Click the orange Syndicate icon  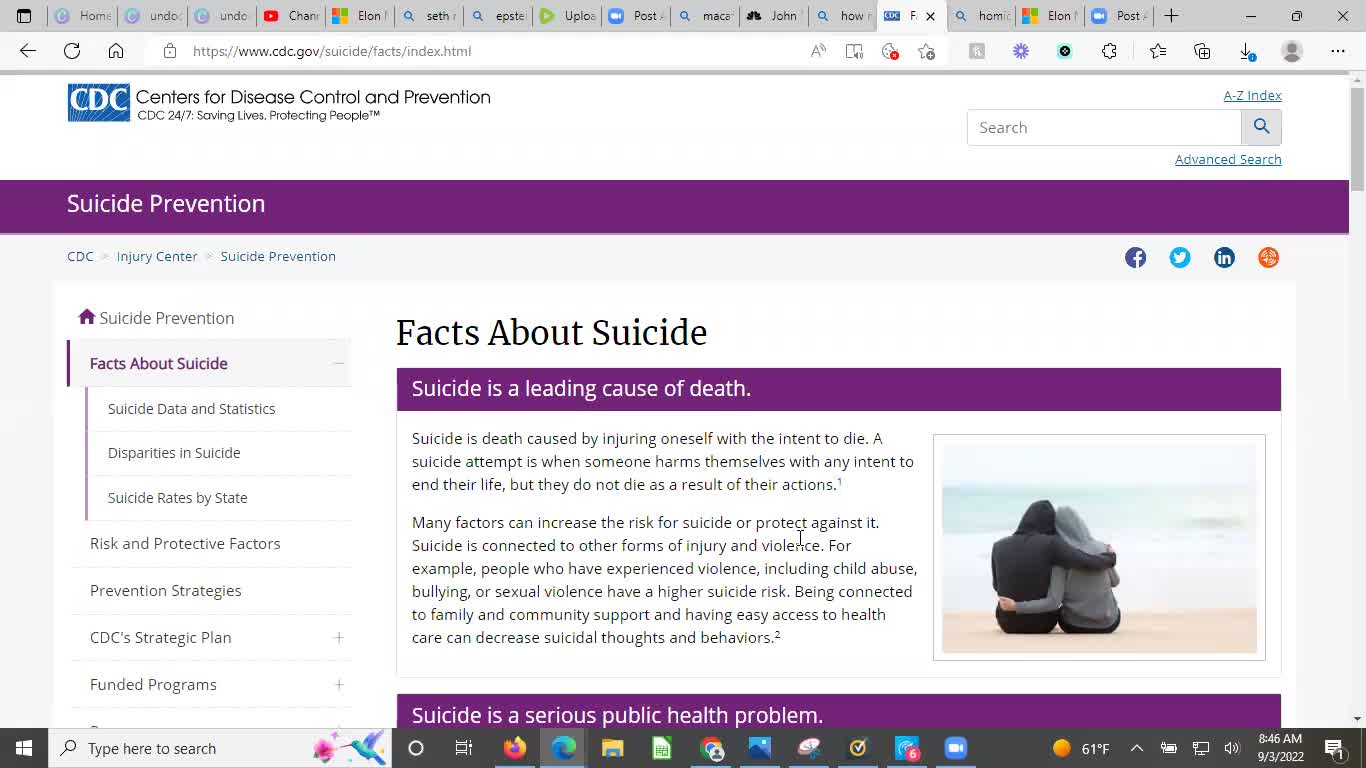1268,257
